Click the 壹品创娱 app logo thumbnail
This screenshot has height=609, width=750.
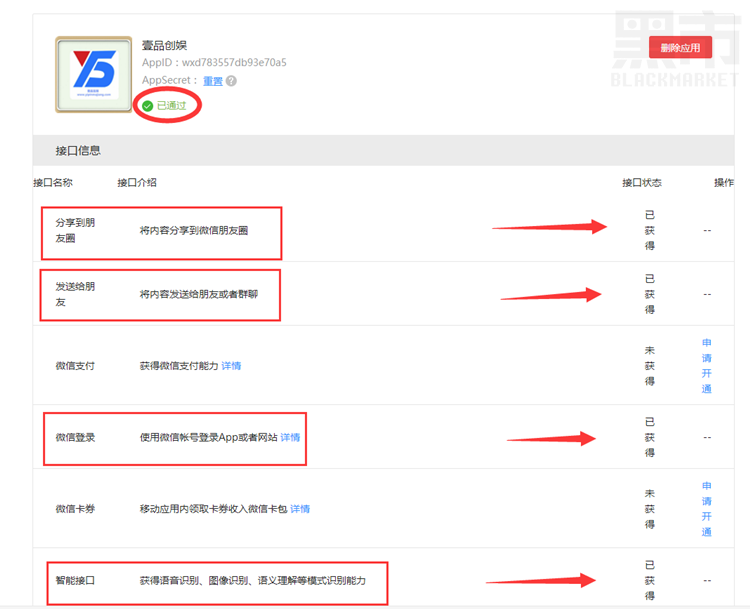click(x=94, y=75)
